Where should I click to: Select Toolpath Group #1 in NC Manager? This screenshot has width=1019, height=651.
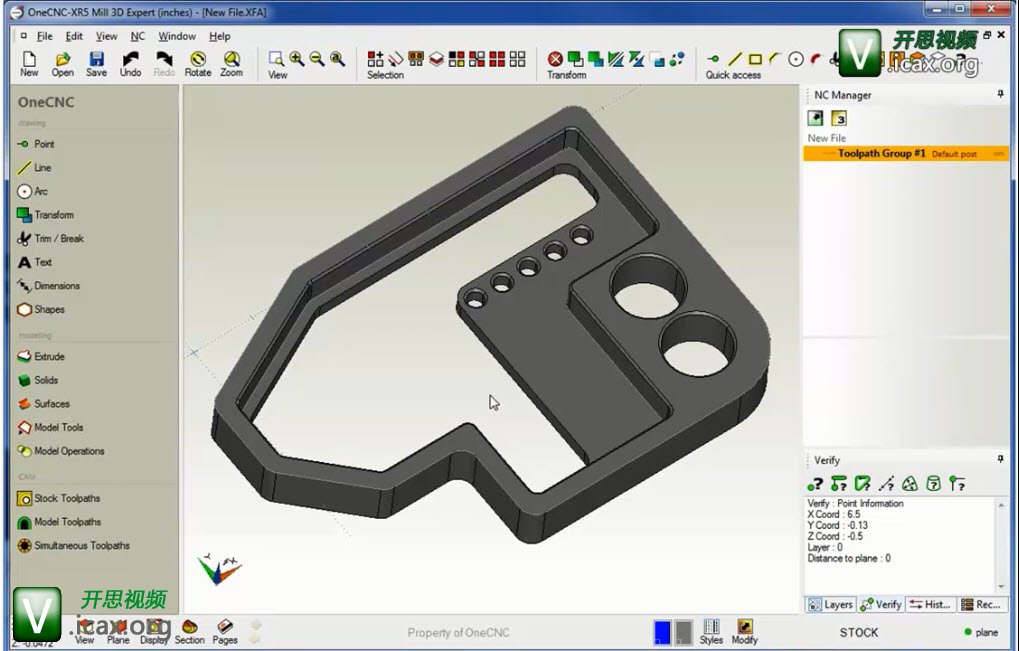(x=880, y=154)
